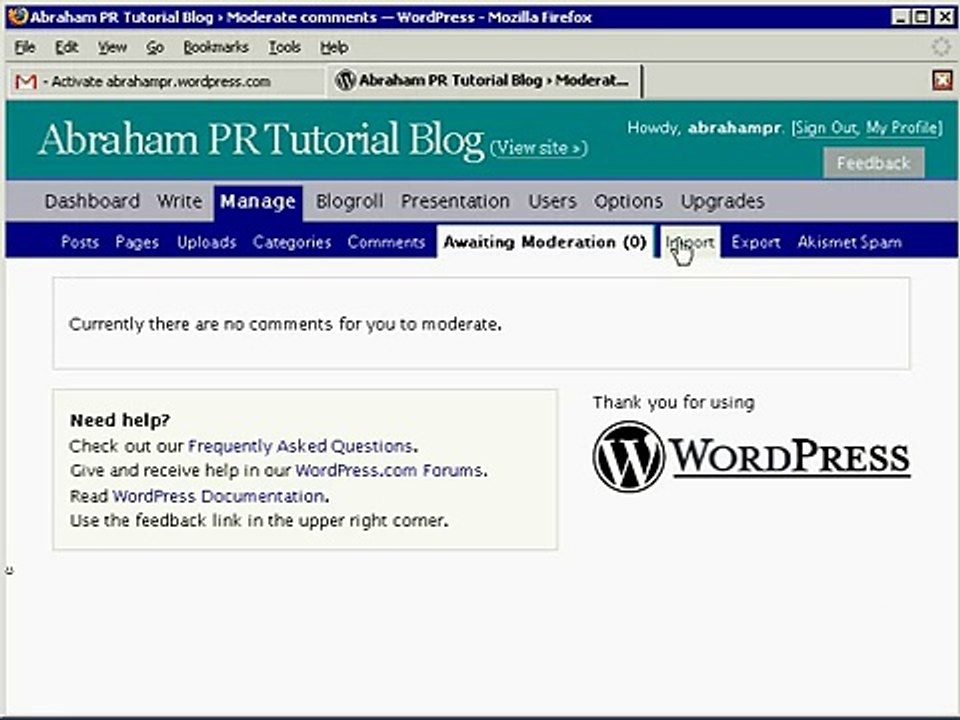Minimize the Firefox window
The width and height of the screenshot is (960, 720).
tap(900, 17)
